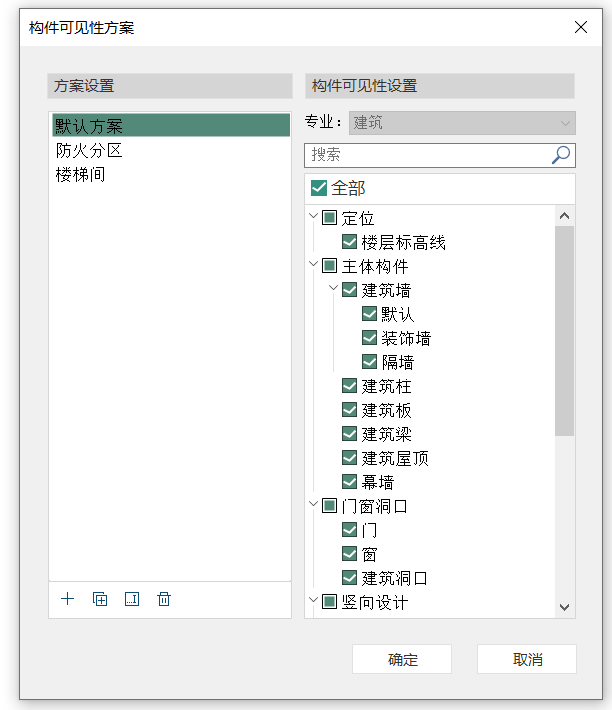Click the 搜索 input field
The width and height of the screenshot is (612, 710).
428,155
